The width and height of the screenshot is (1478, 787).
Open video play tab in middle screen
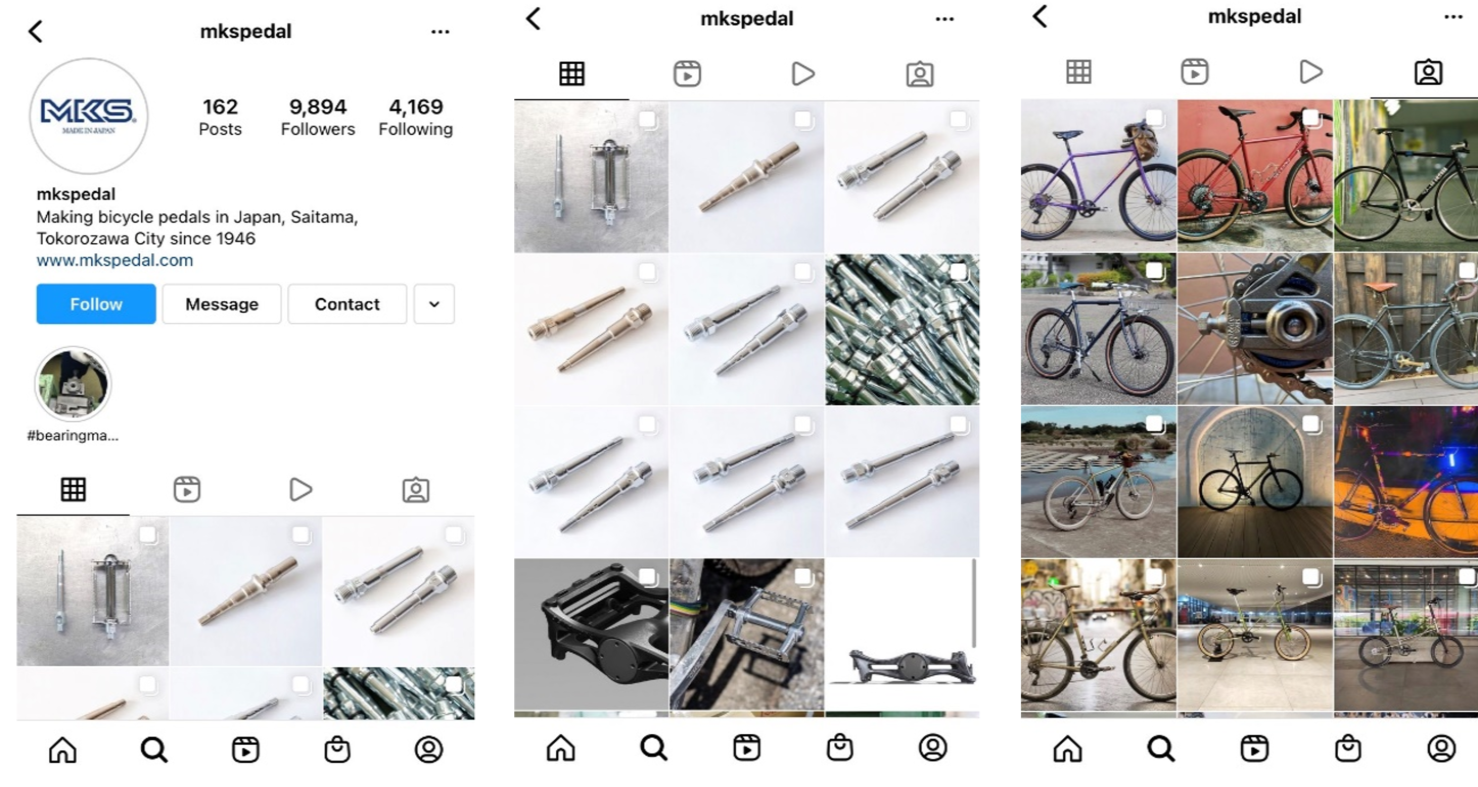pyautogui.click(x=802, y=74)
